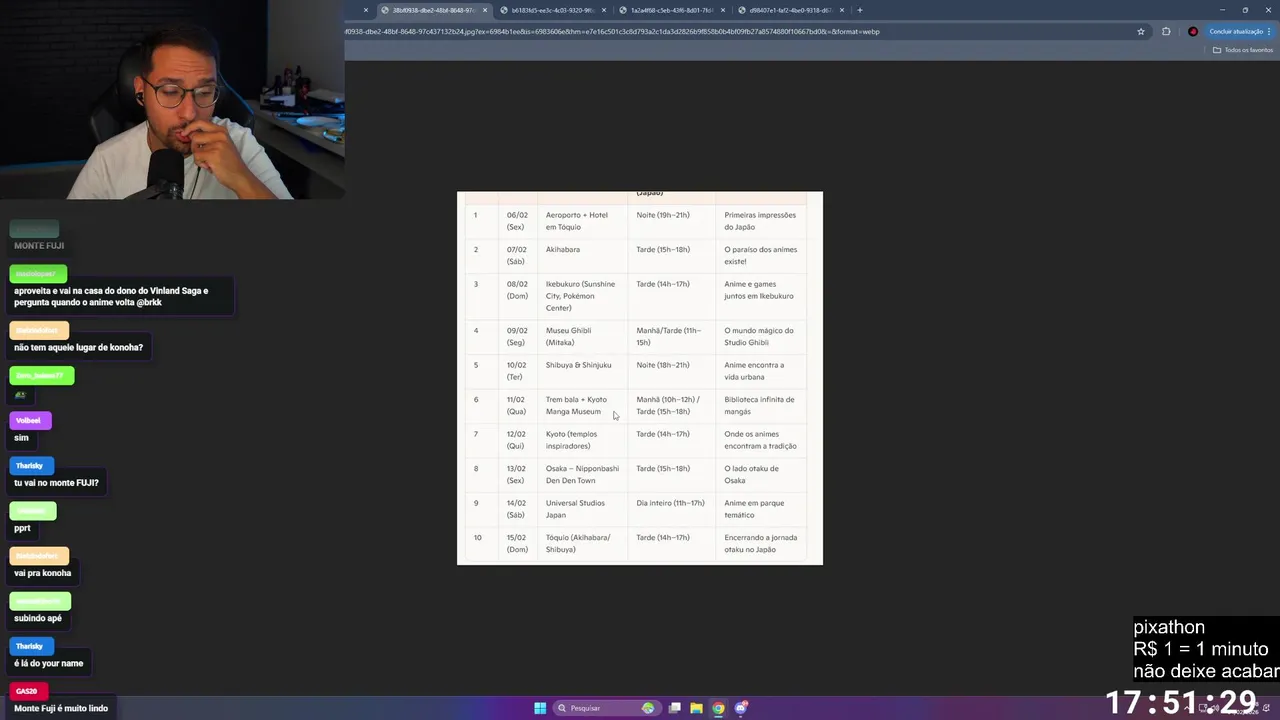Click the chat message 'vai pra konoha'

[x=42, y=573]
